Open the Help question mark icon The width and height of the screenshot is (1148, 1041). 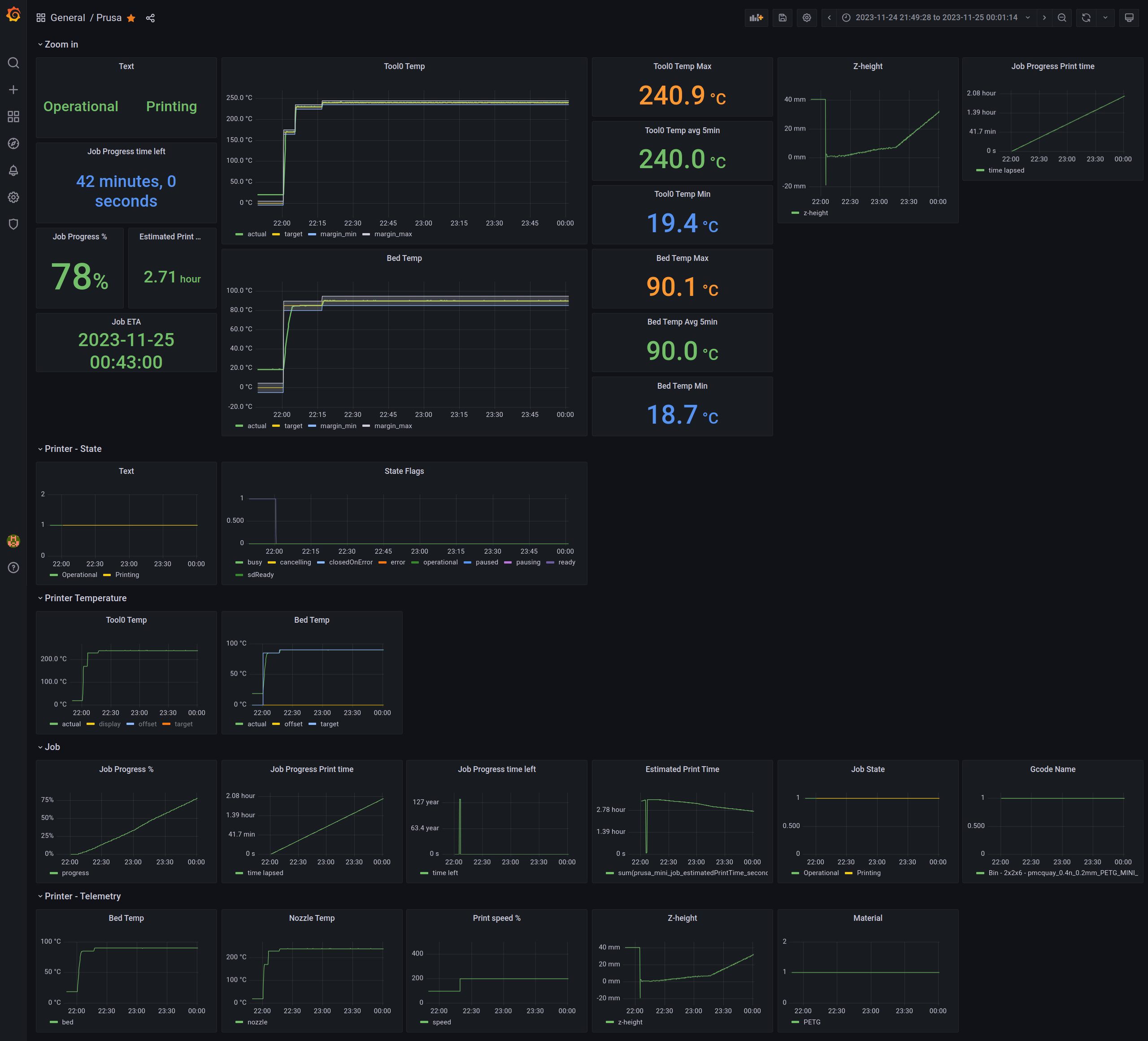click(13, 568)
